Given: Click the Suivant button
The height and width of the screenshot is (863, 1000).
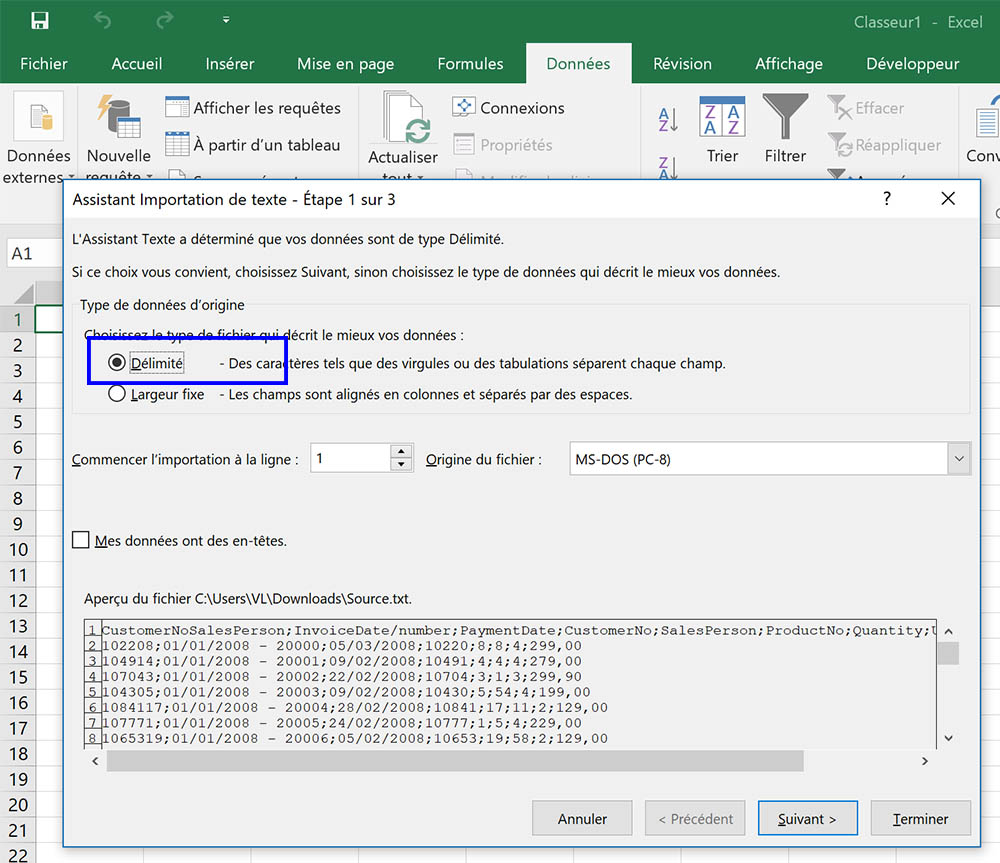Looking at the screenshot, I should tap(807, 819).
